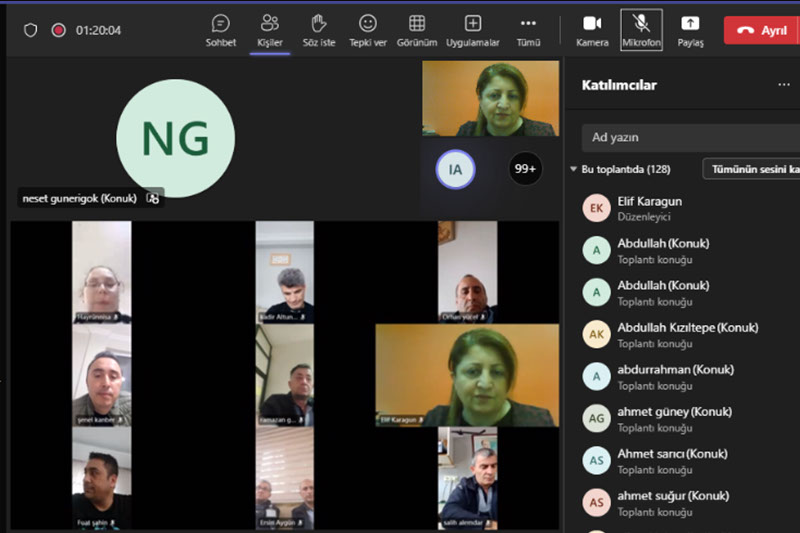Image resolution: width=800 pixels, height=533 pixels.
Task: Open Katılımcılar panel more options
Action: (784, 85)
